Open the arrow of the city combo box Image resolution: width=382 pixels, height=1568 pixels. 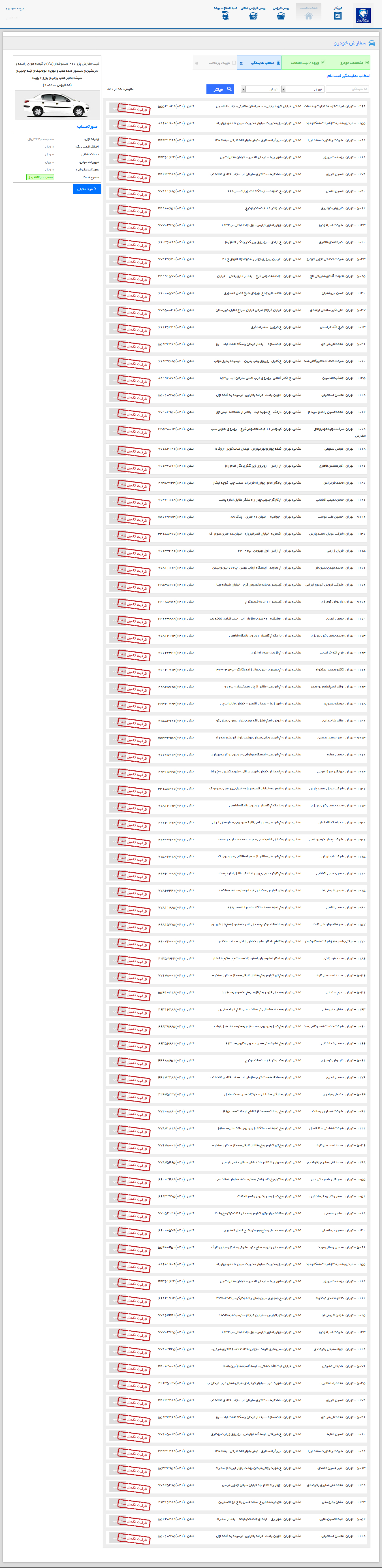coord(243,89)
